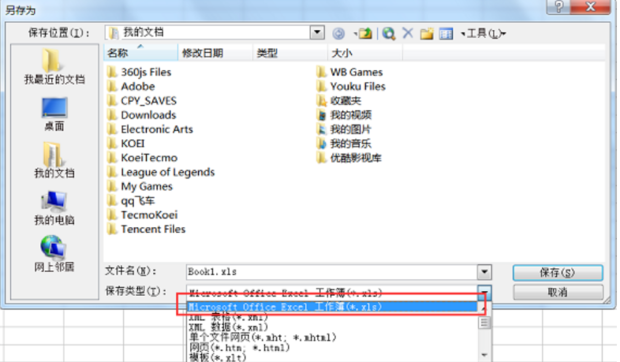Viewport: 620px width, 362px height.
Task: Select the 我的图片 folder
Action: click(344, 129)
